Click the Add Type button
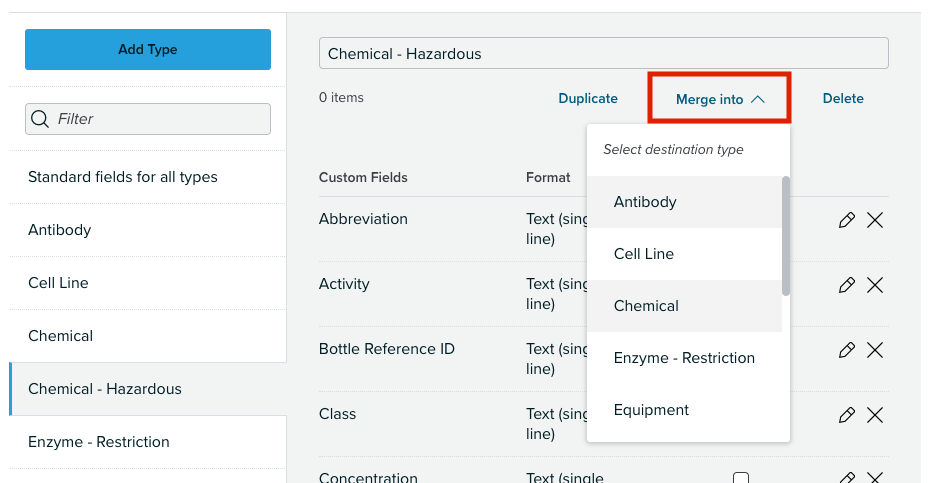 [148, 49]
